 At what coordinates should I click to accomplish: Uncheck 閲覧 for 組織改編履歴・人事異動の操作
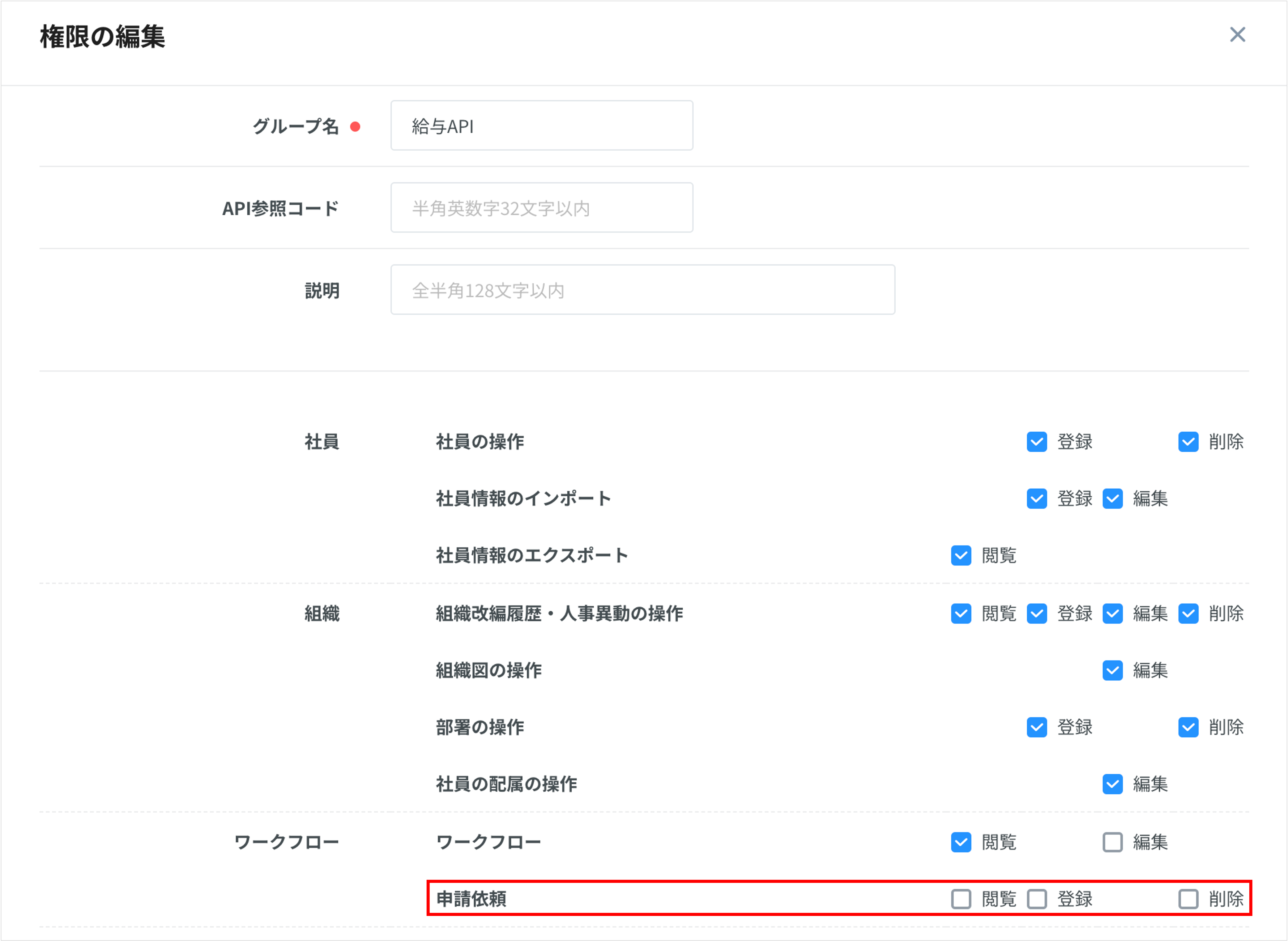coord(961,614)
